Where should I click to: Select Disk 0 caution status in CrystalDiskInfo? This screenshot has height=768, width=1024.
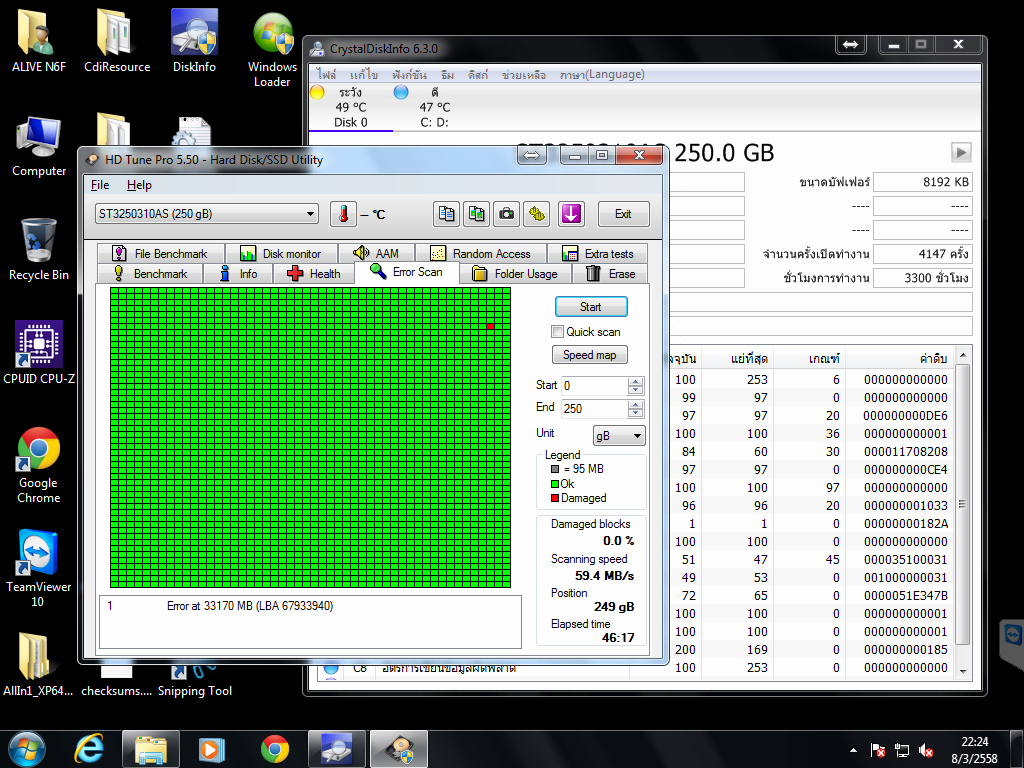(351, 107)
